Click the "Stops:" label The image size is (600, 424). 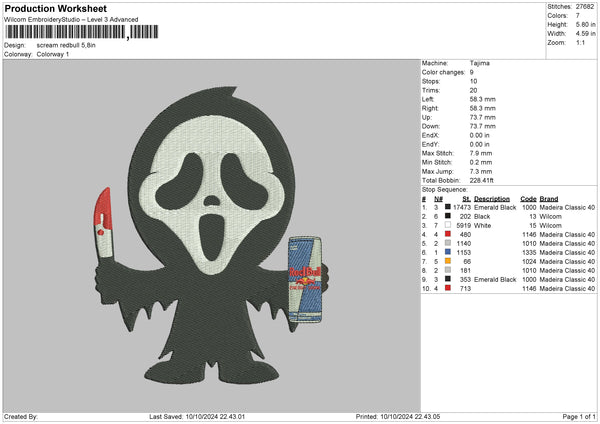(x=431, y=81)
